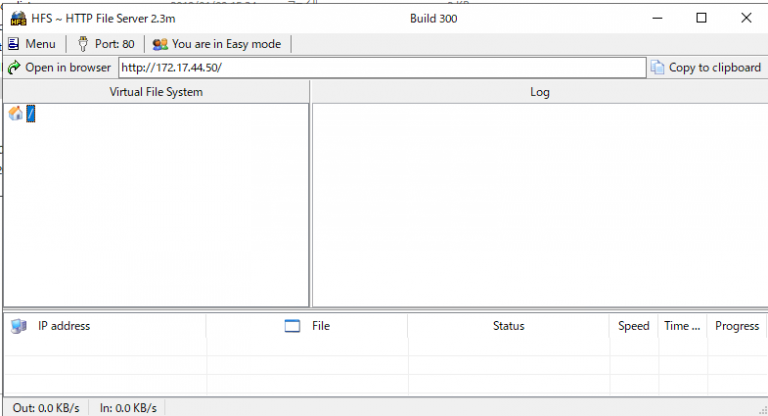
Task: Click the Log panel header
Action: (540, 92)
